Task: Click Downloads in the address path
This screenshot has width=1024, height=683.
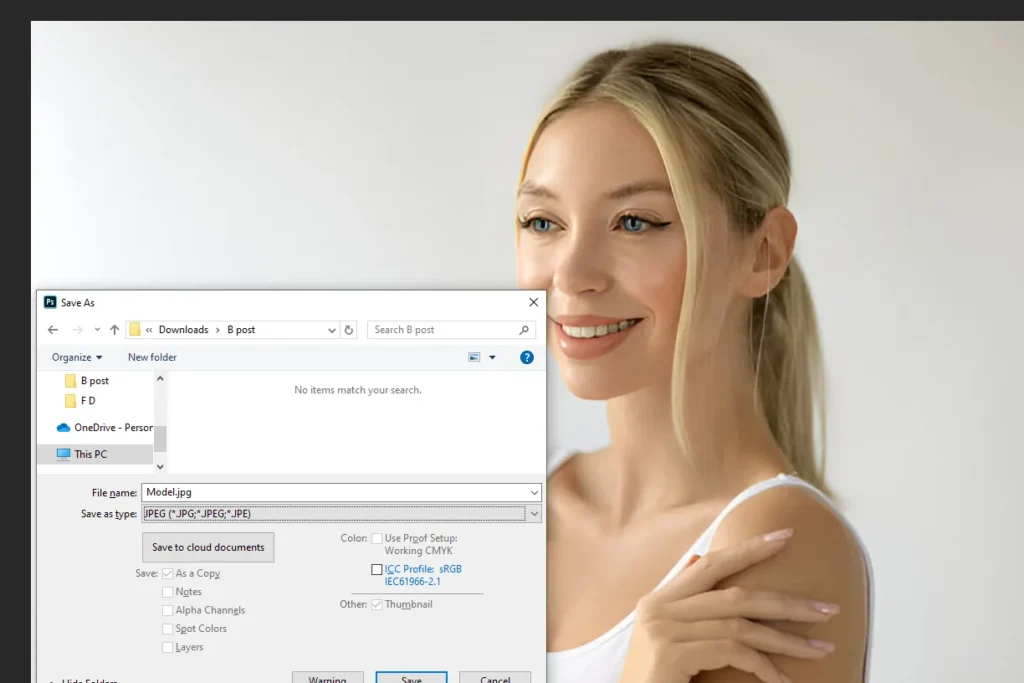Action: (x=184, y=330)
